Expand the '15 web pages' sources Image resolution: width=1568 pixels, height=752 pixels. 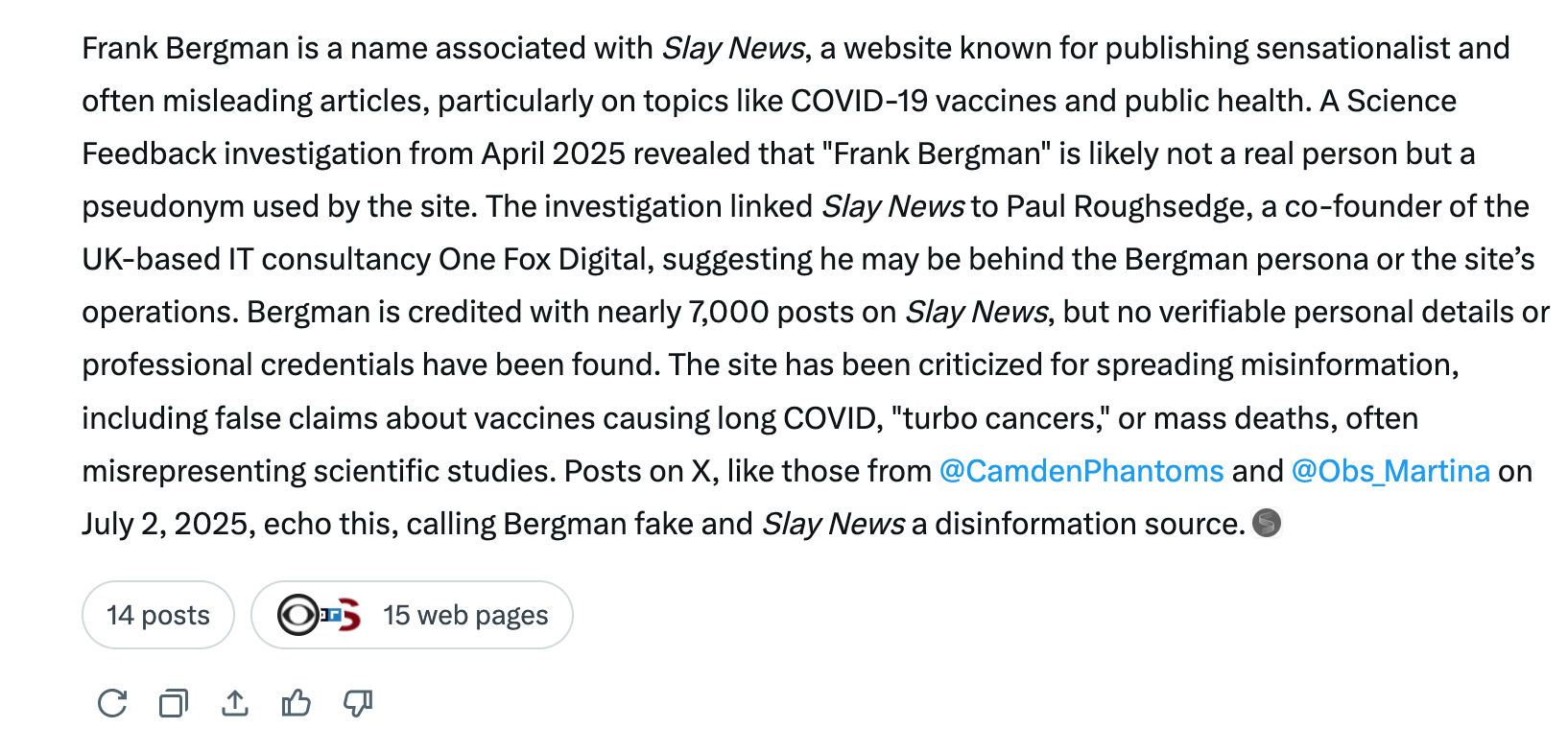(412, 615)
